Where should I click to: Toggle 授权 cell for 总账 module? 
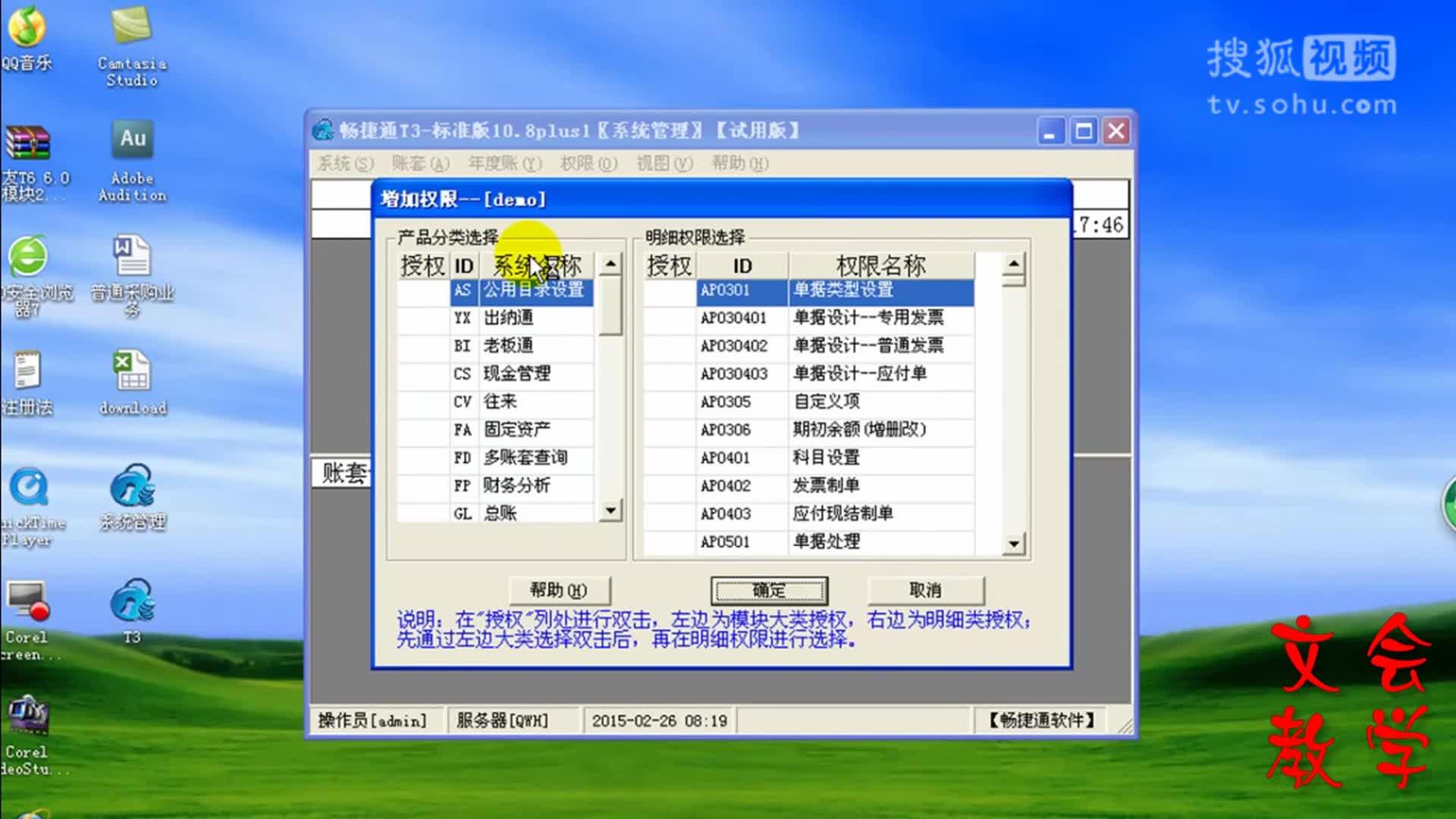(x=423, y=513)
